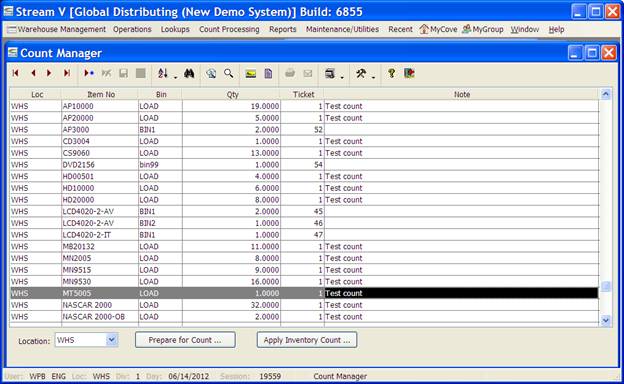Click the document page icon

[x=268, y=73]
